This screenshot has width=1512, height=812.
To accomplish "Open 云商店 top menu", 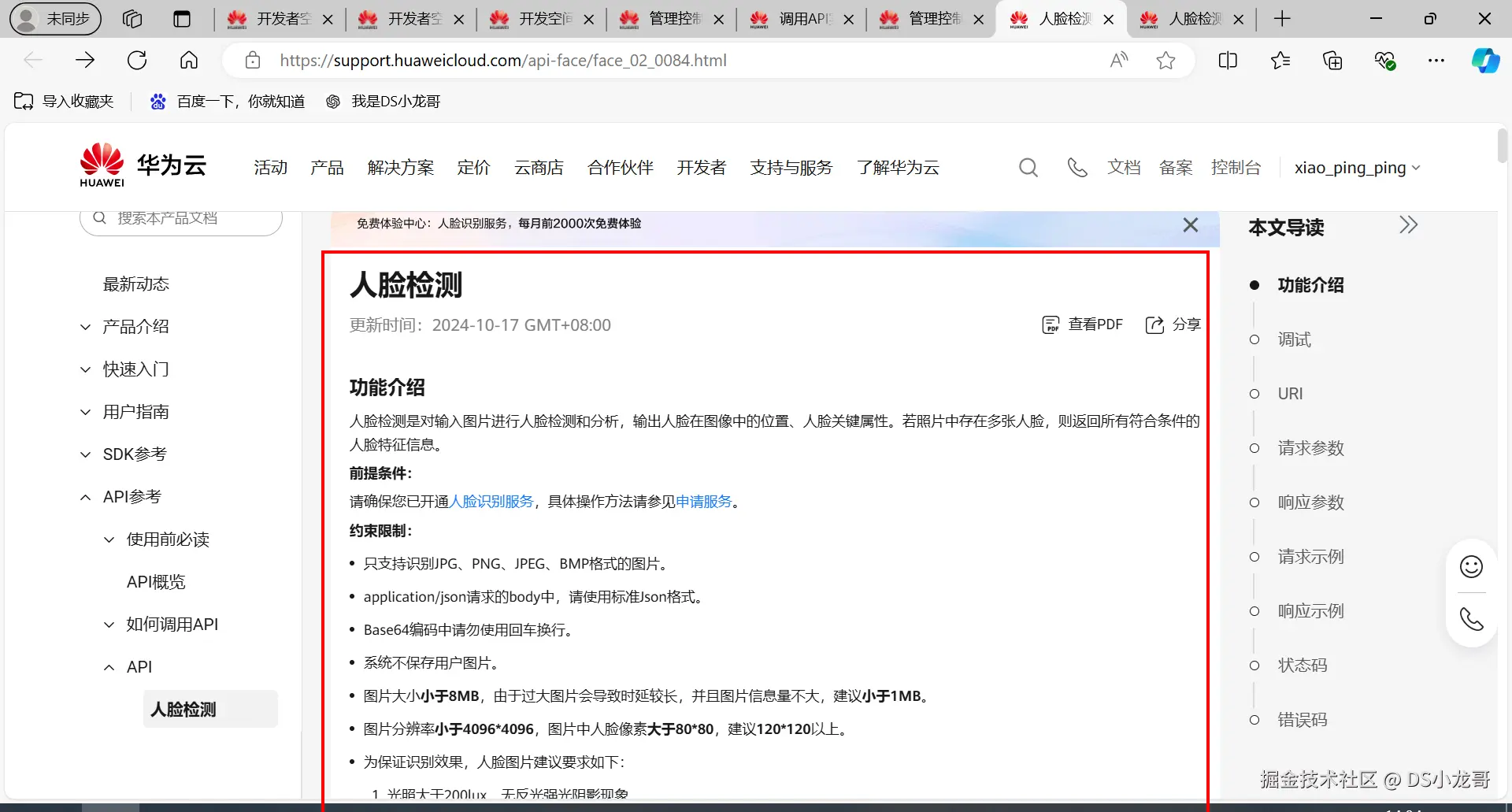I will [x=539, y=168].
